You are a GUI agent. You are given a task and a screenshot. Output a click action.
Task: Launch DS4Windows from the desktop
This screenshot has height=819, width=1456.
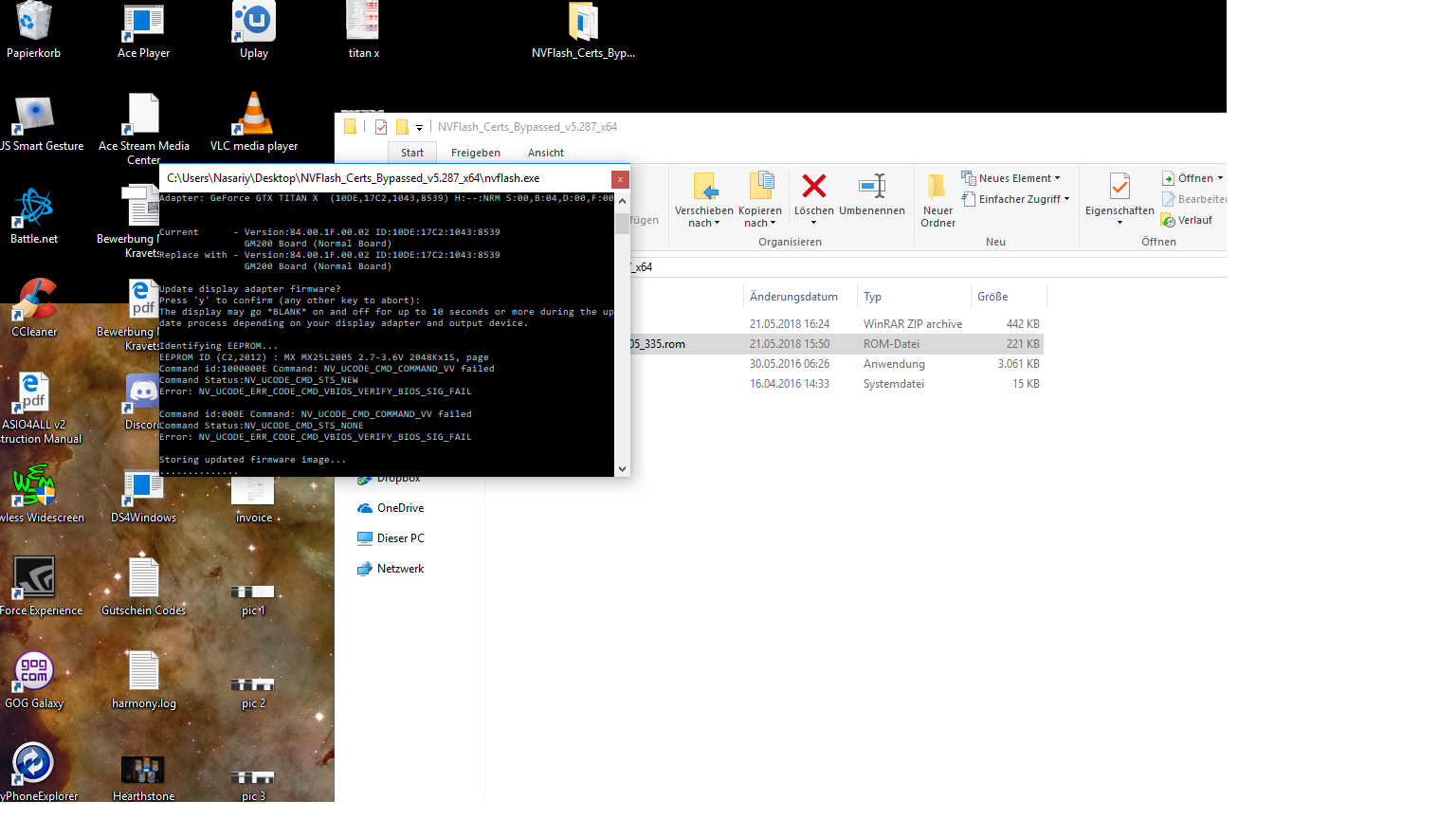pyautogui.click(x=143, y=496)
